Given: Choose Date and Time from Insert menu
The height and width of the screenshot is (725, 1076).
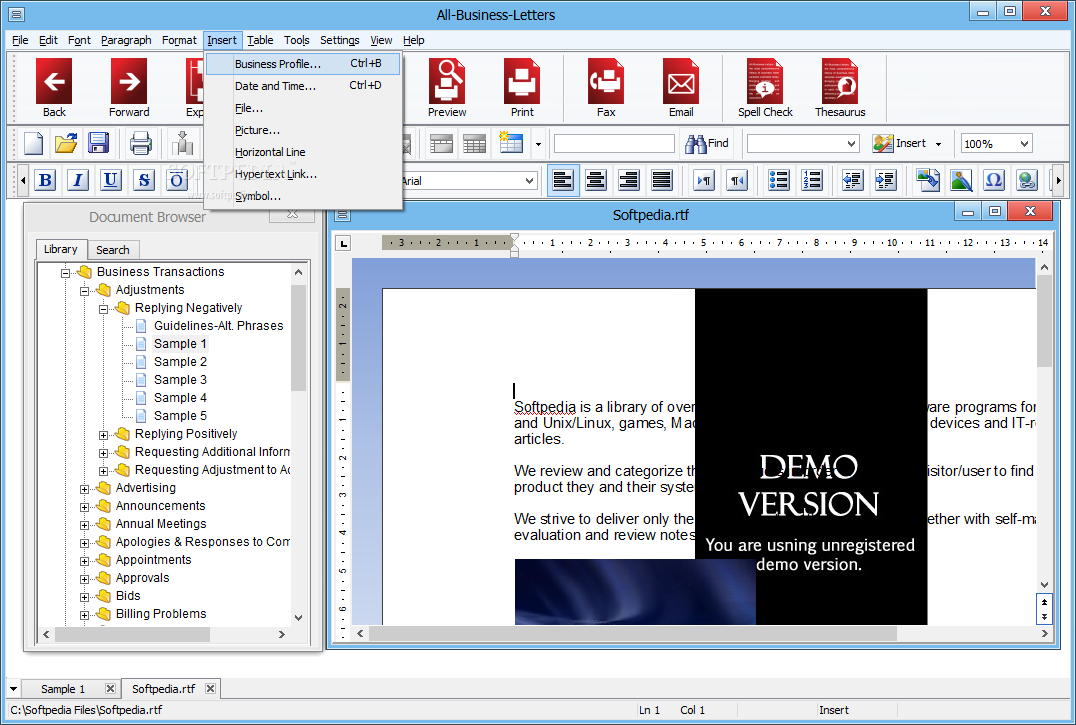Looking at the screenshot, I should coord(303,86).
